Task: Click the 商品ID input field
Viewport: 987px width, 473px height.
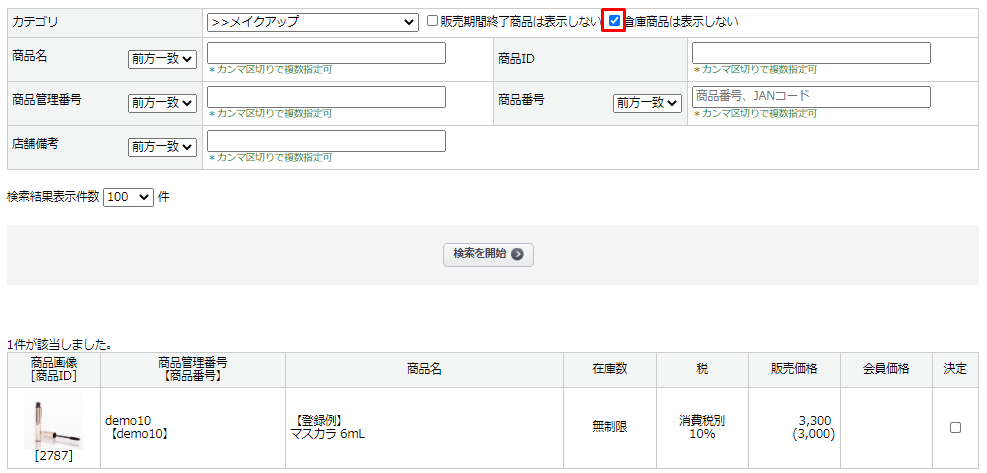Action: tap(811, 53)
